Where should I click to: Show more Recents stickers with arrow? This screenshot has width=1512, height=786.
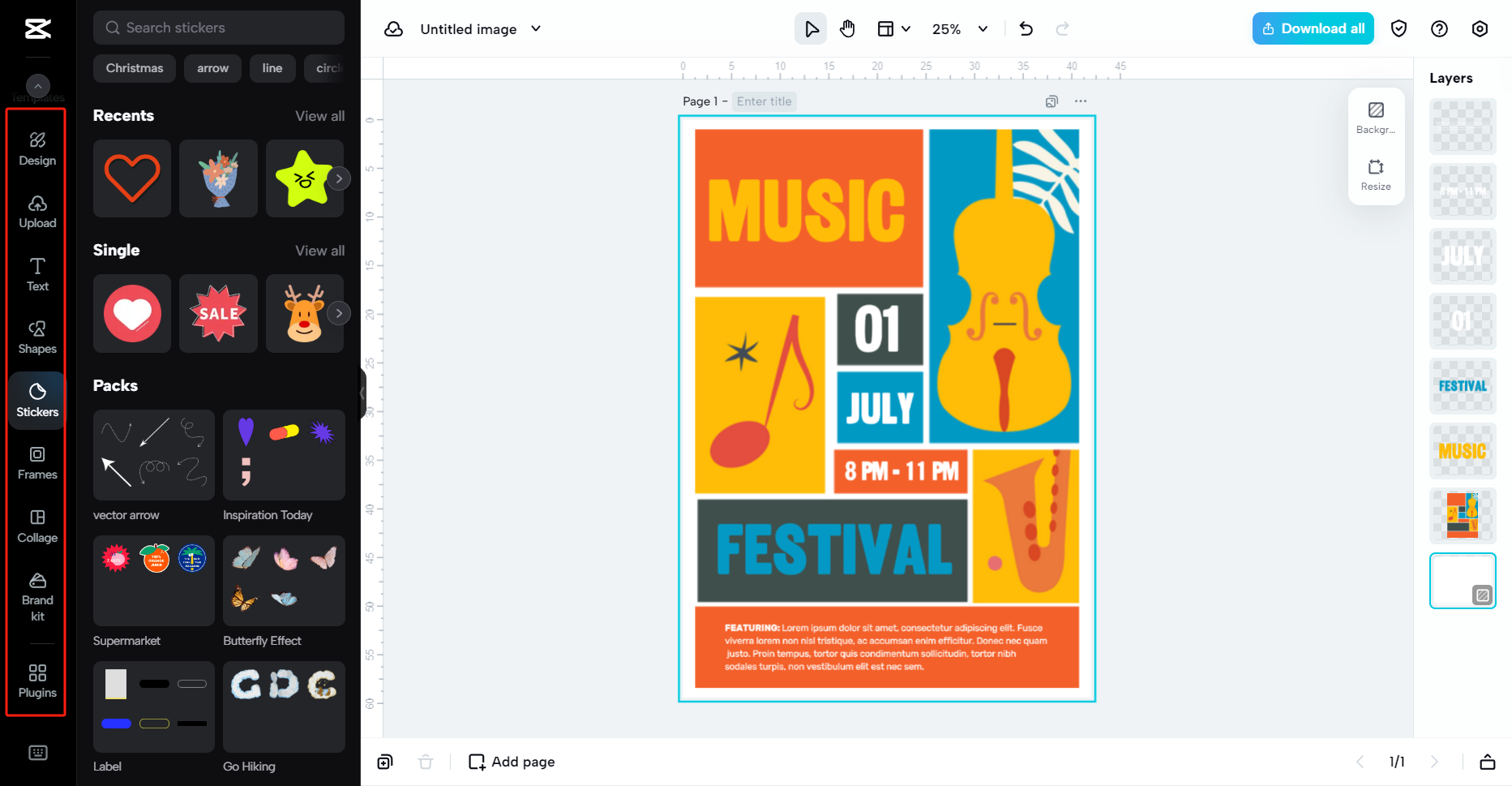point(339,178)
